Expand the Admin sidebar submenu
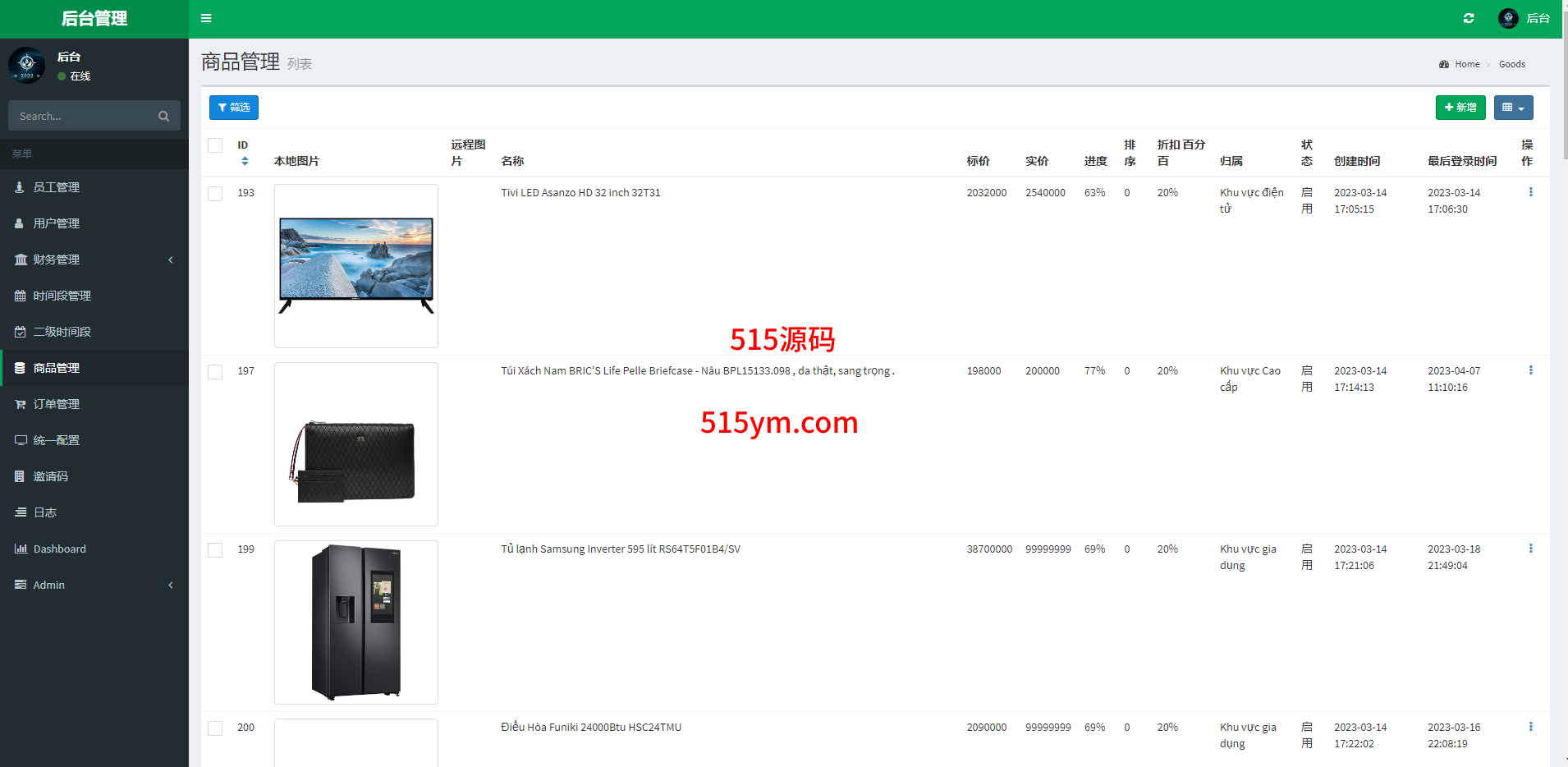Screen dimensions: 1568x767 point(94,585)
